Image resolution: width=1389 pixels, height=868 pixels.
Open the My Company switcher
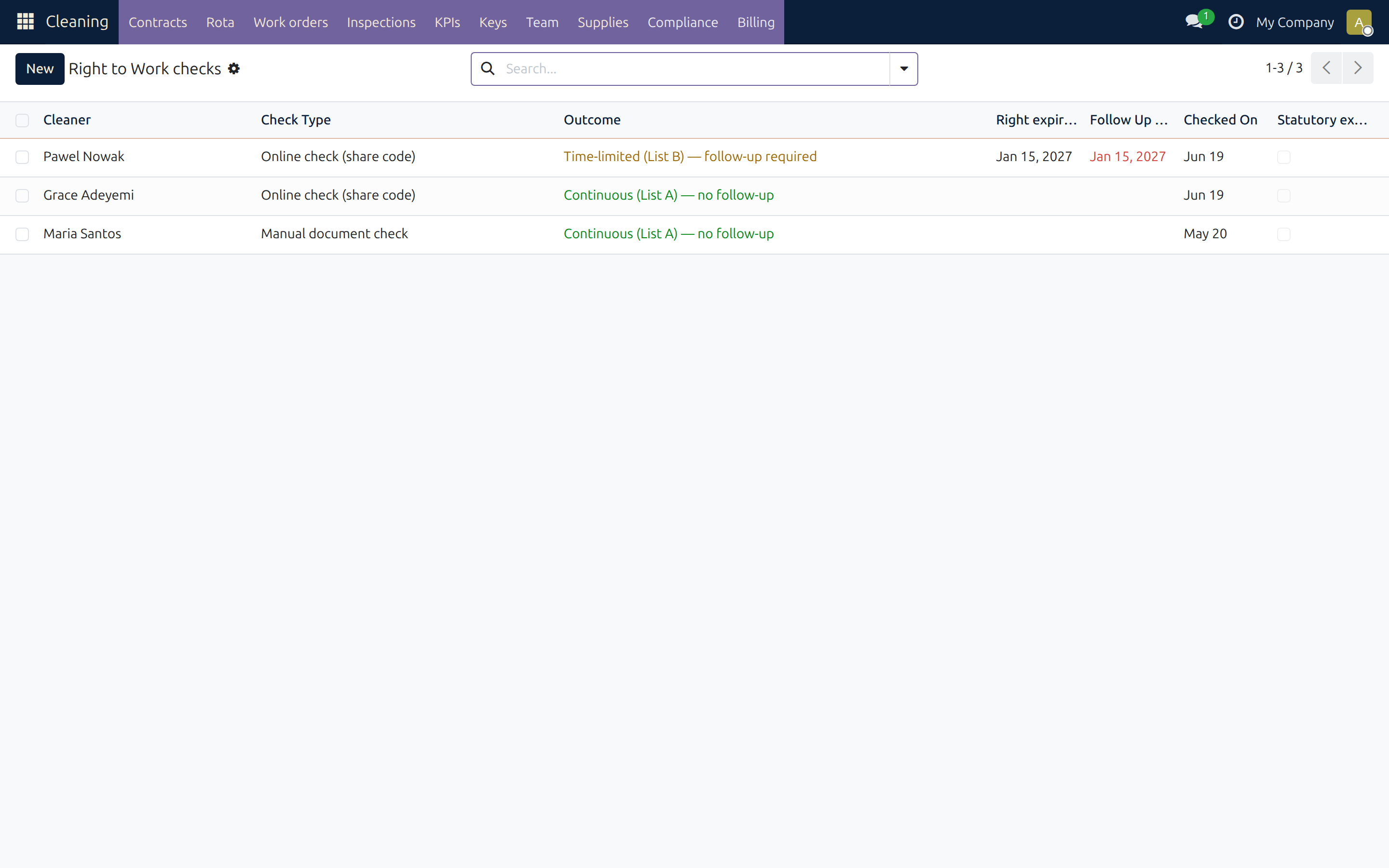pos(1294,22)
